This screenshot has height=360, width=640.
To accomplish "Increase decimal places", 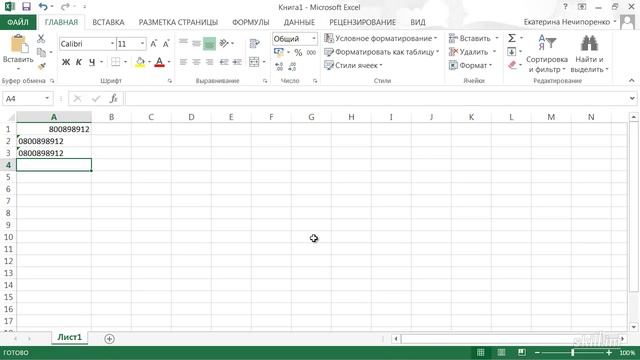I will point(279,66).
